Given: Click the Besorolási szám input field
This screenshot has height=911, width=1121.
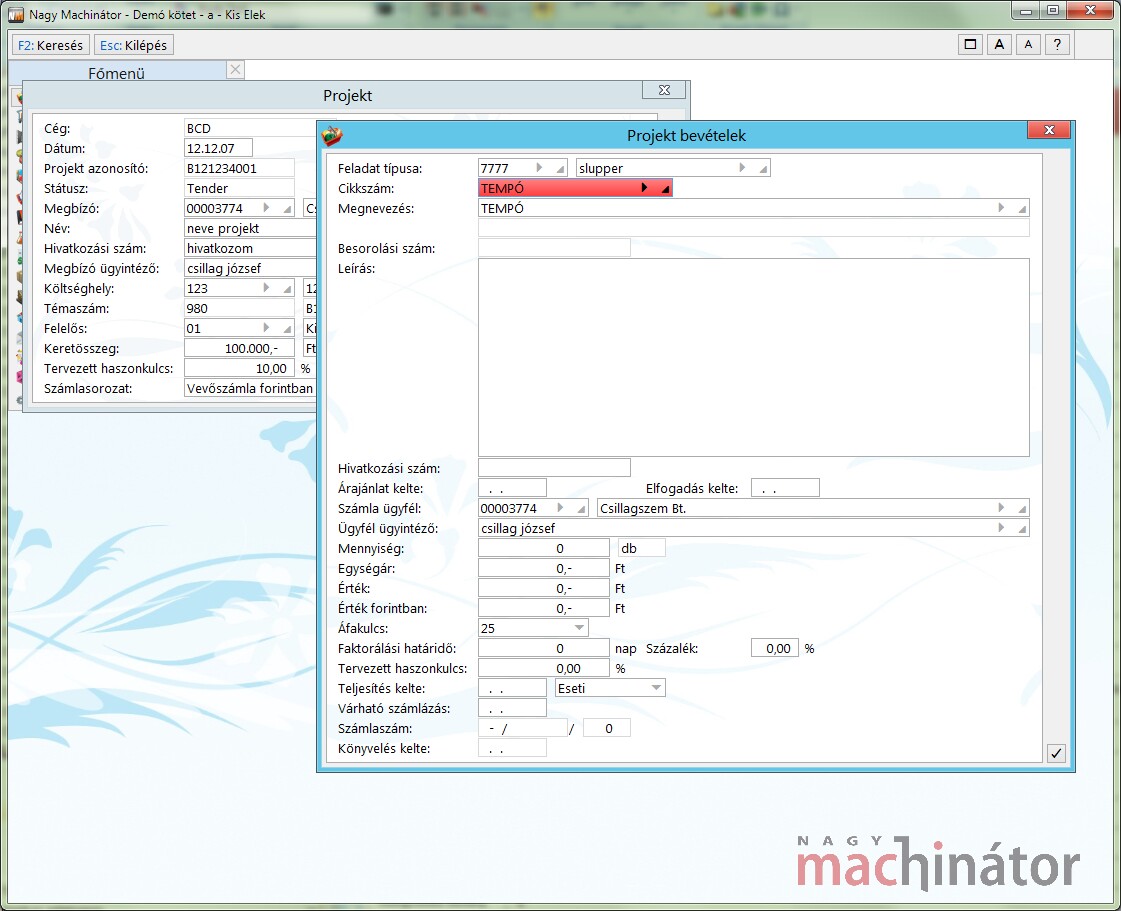Looking at the screenshot, I should [x=554, y=248].
